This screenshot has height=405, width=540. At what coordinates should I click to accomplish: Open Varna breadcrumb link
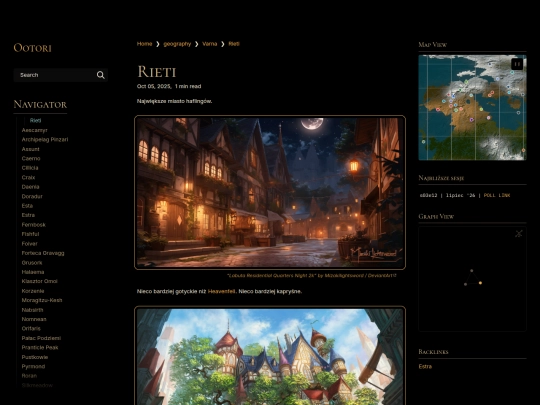coord(209,44)
